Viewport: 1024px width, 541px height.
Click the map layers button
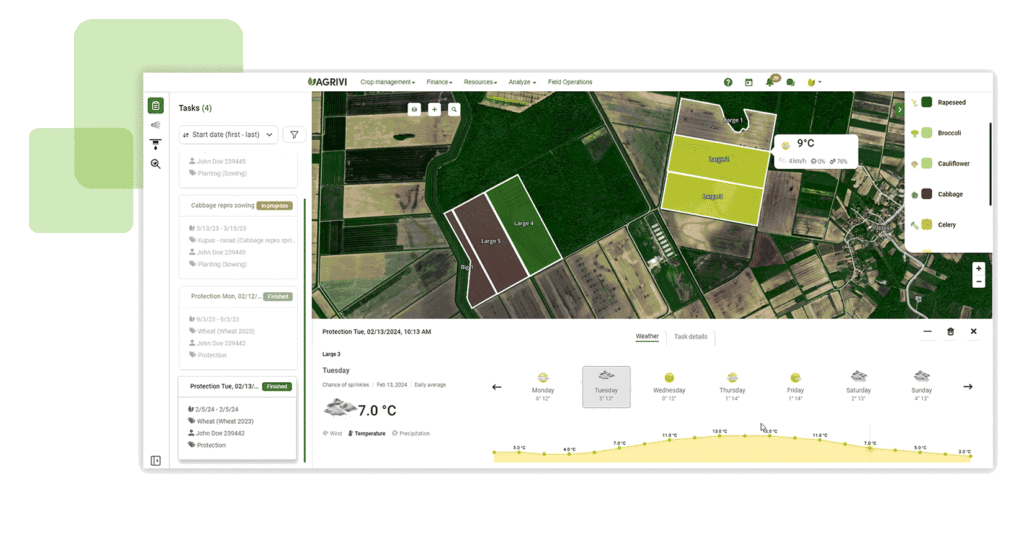coord(414,109)
